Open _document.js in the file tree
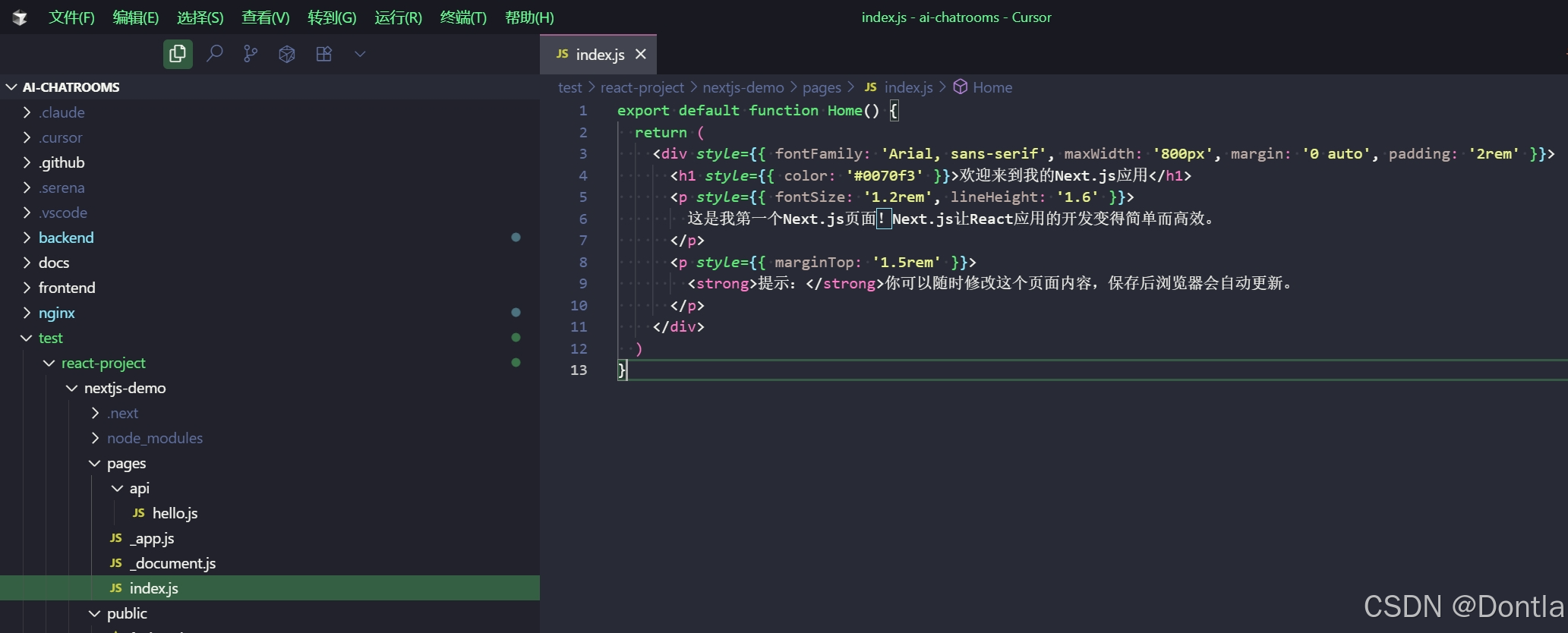The width and height of the screenshot is (1568, 633). point(270,563)
